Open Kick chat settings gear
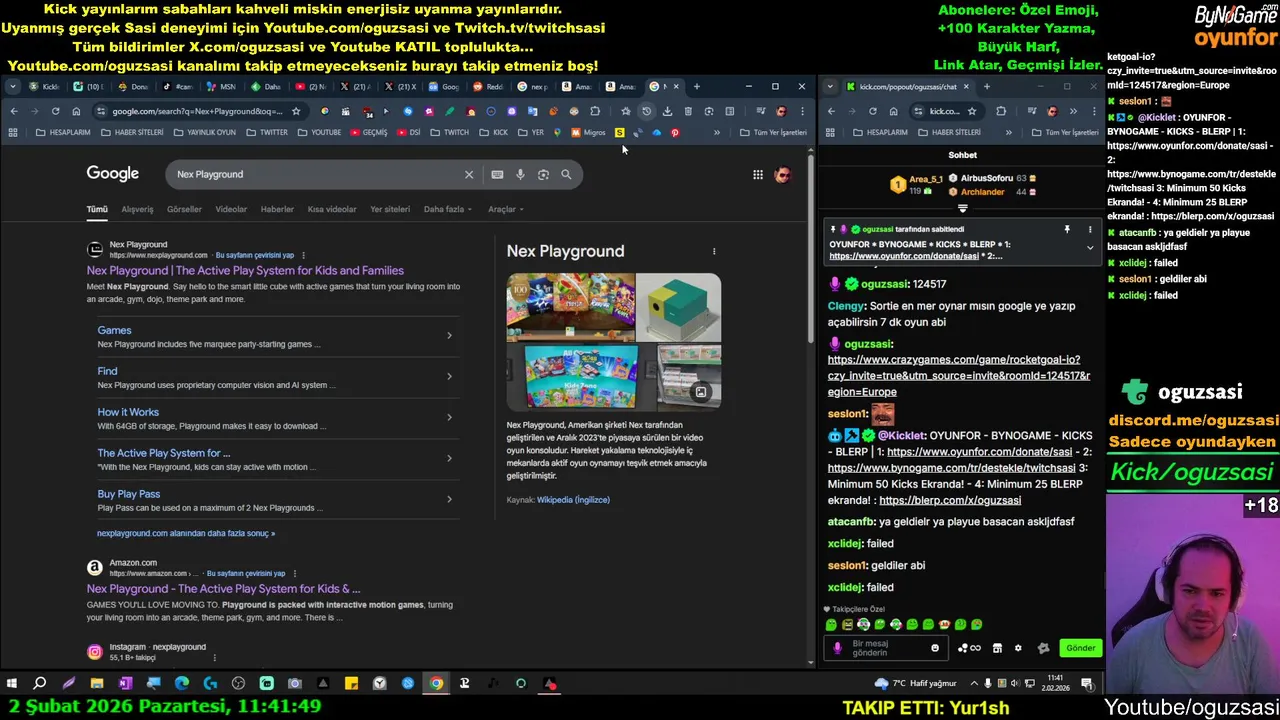The image size is (1280, 720). pos(1018,648)
